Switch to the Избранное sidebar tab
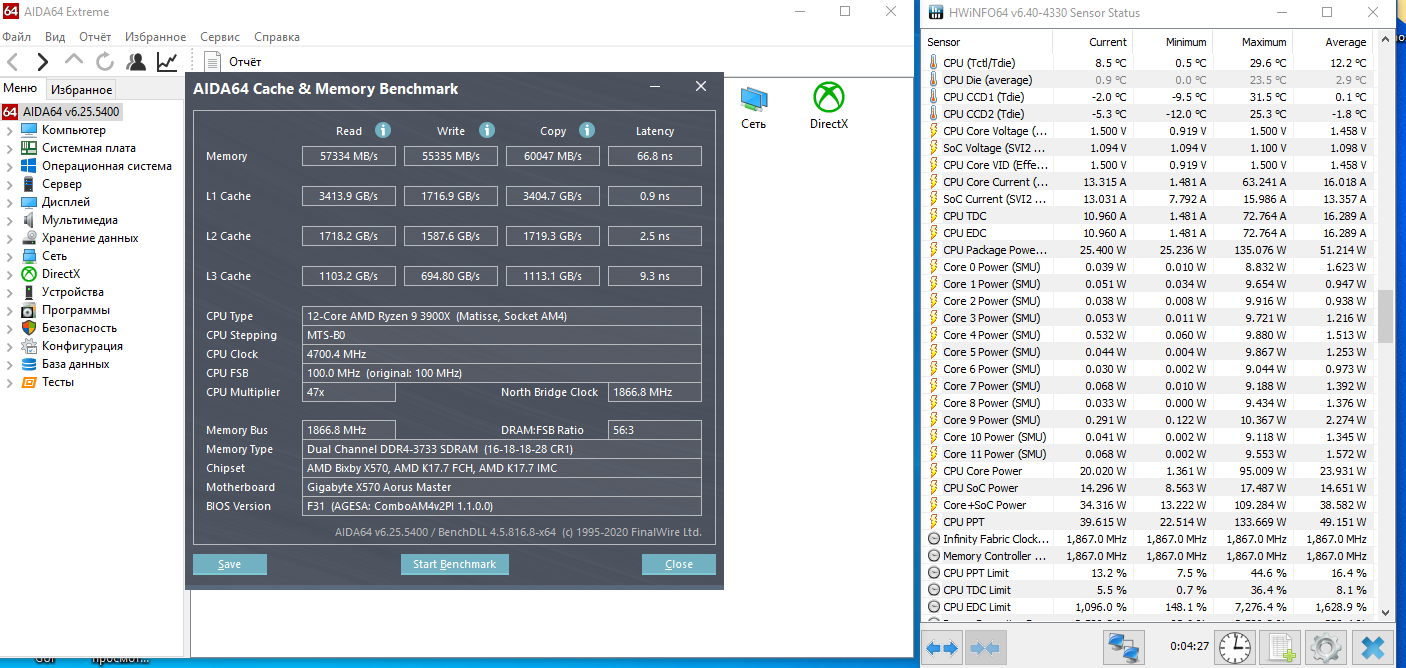 82,89
